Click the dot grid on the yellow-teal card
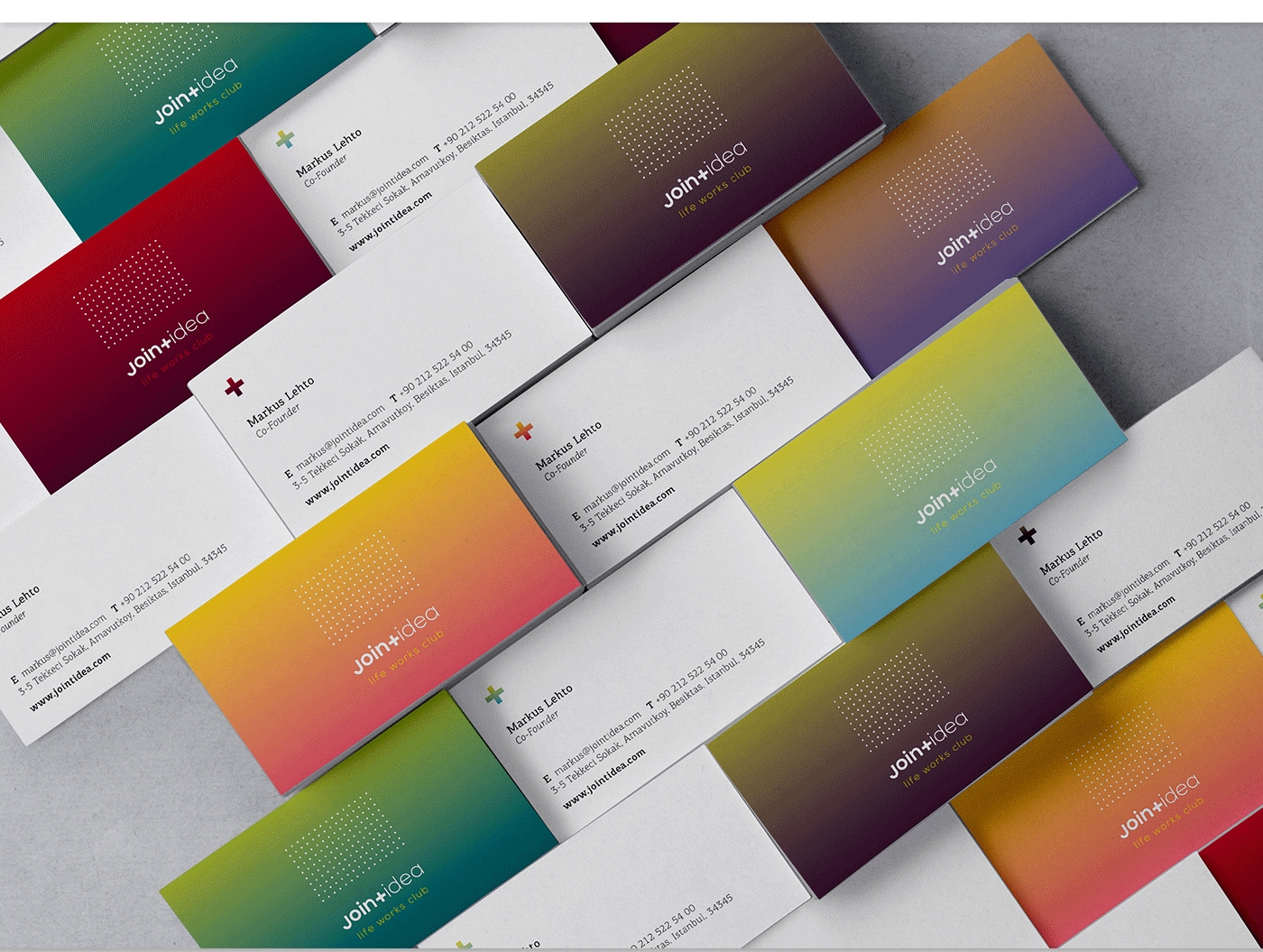The height and width of the screenshot is (952, 1263). pos(920,439)
